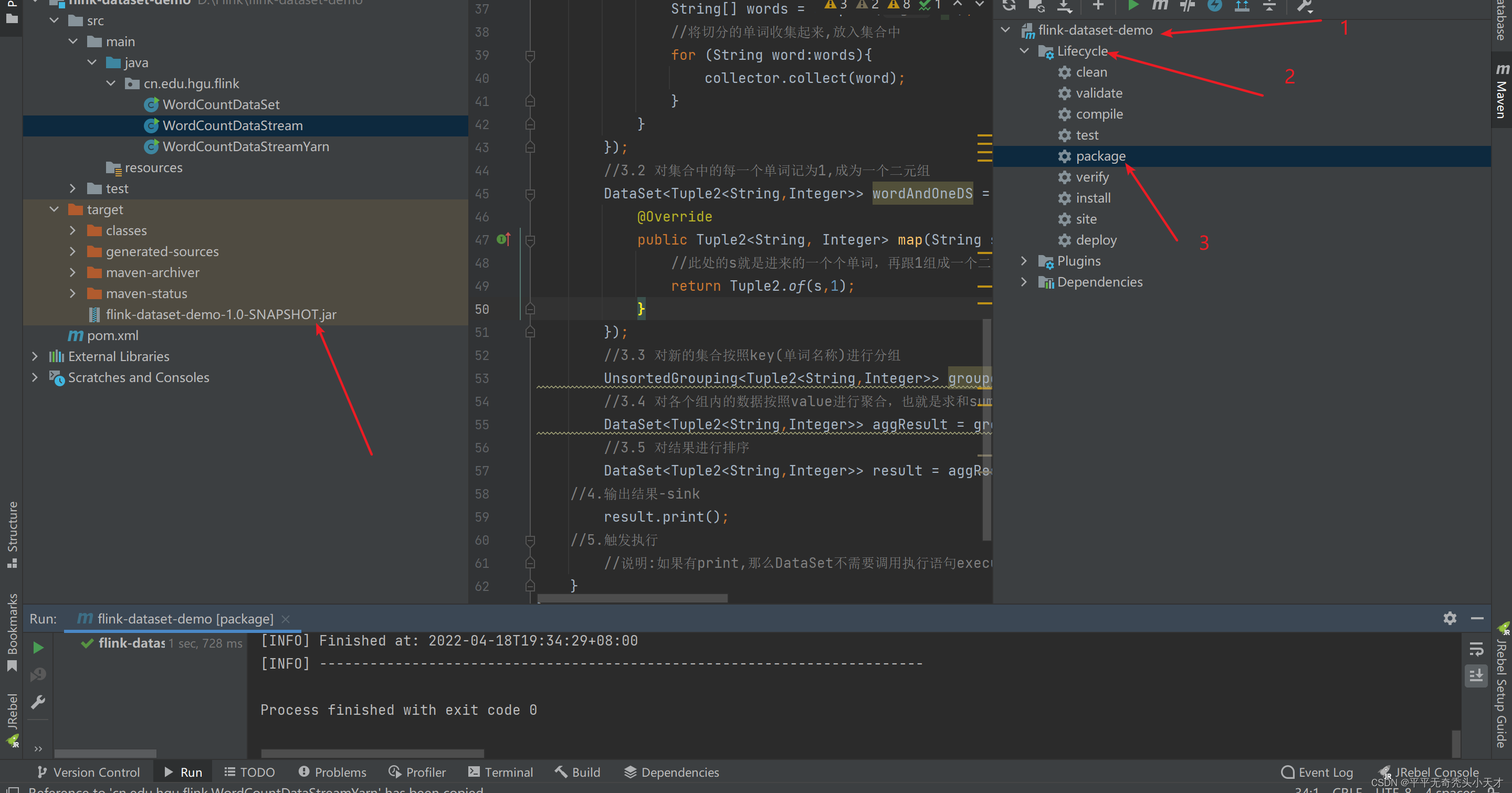
Task: Select the install lifecycle goal
Action: pyautogui.click(x=1093, y=198)
